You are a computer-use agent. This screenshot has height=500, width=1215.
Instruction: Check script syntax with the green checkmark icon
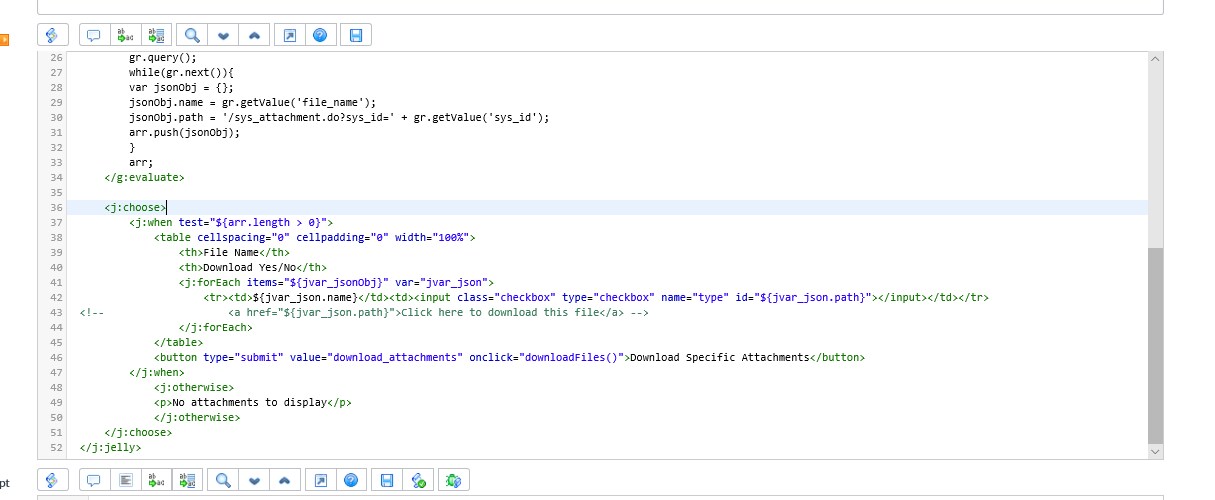pyautogui.click(x=419, y=480)
